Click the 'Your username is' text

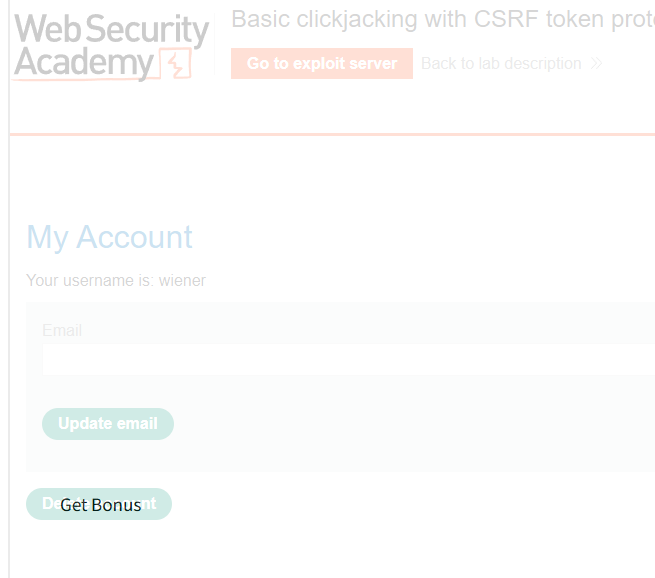[90, 281]
